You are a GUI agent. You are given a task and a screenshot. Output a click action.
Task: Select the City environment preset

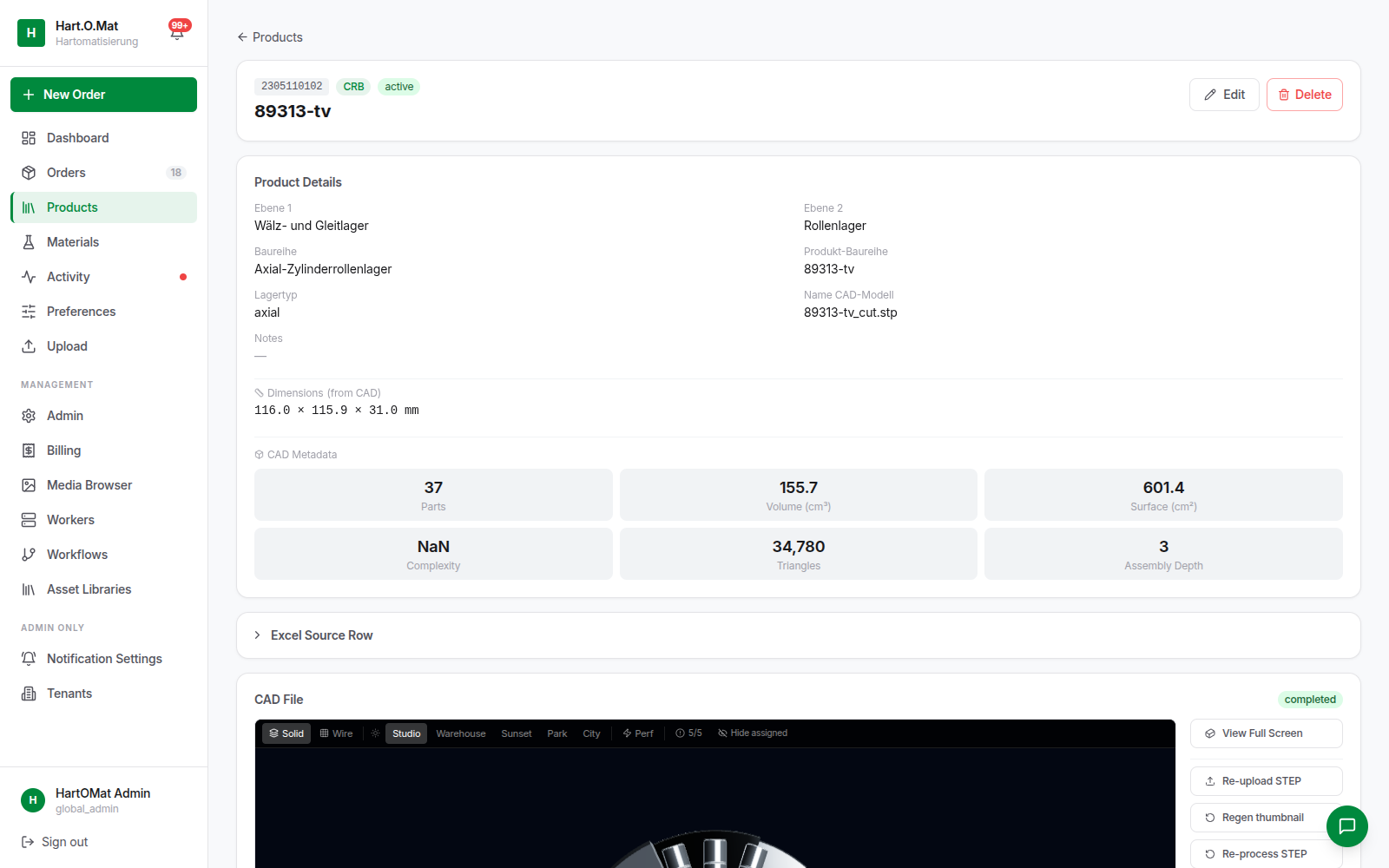(591, 733)
